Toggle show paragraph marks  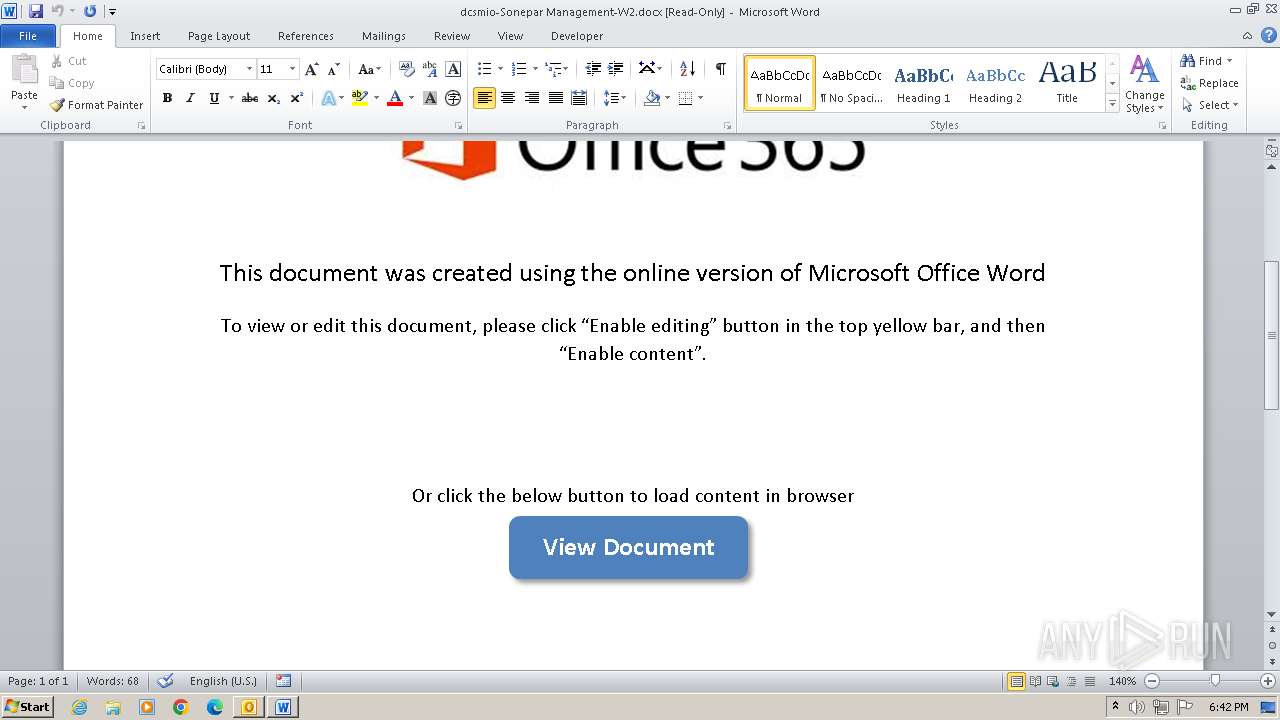click(x=720, y=69)
